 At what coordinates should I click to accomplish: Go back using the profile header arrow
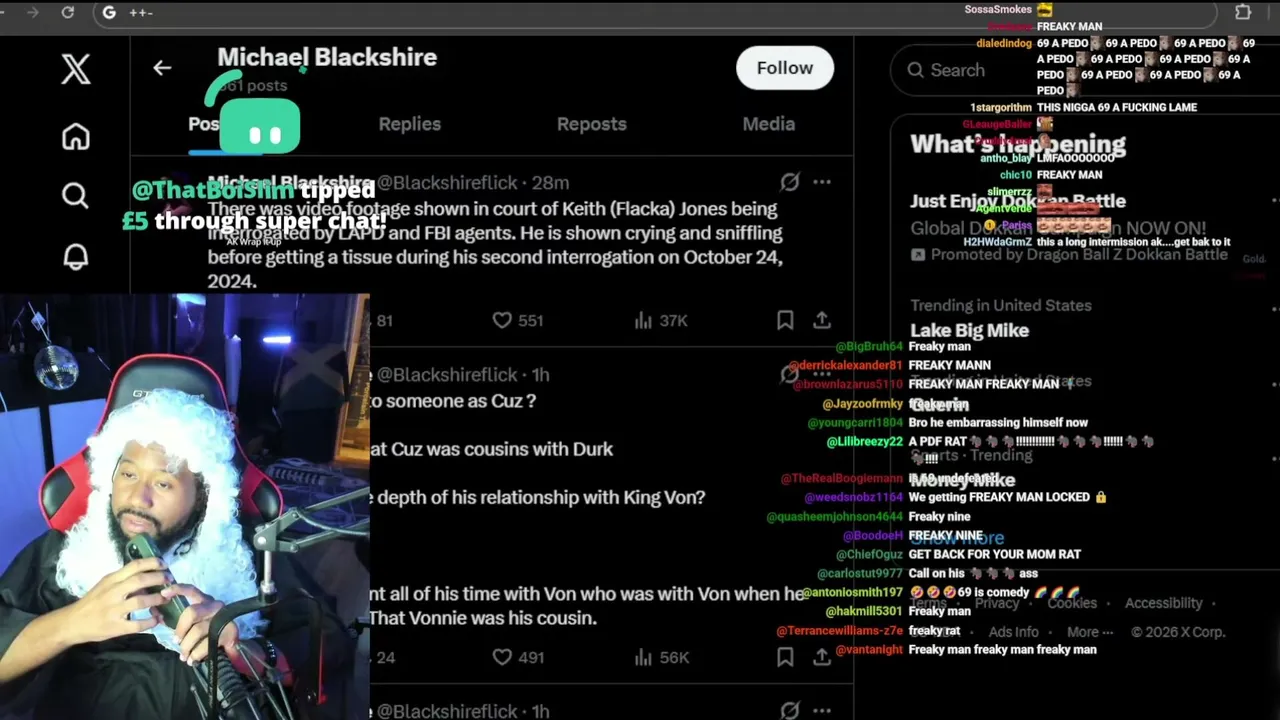[162, 68]
